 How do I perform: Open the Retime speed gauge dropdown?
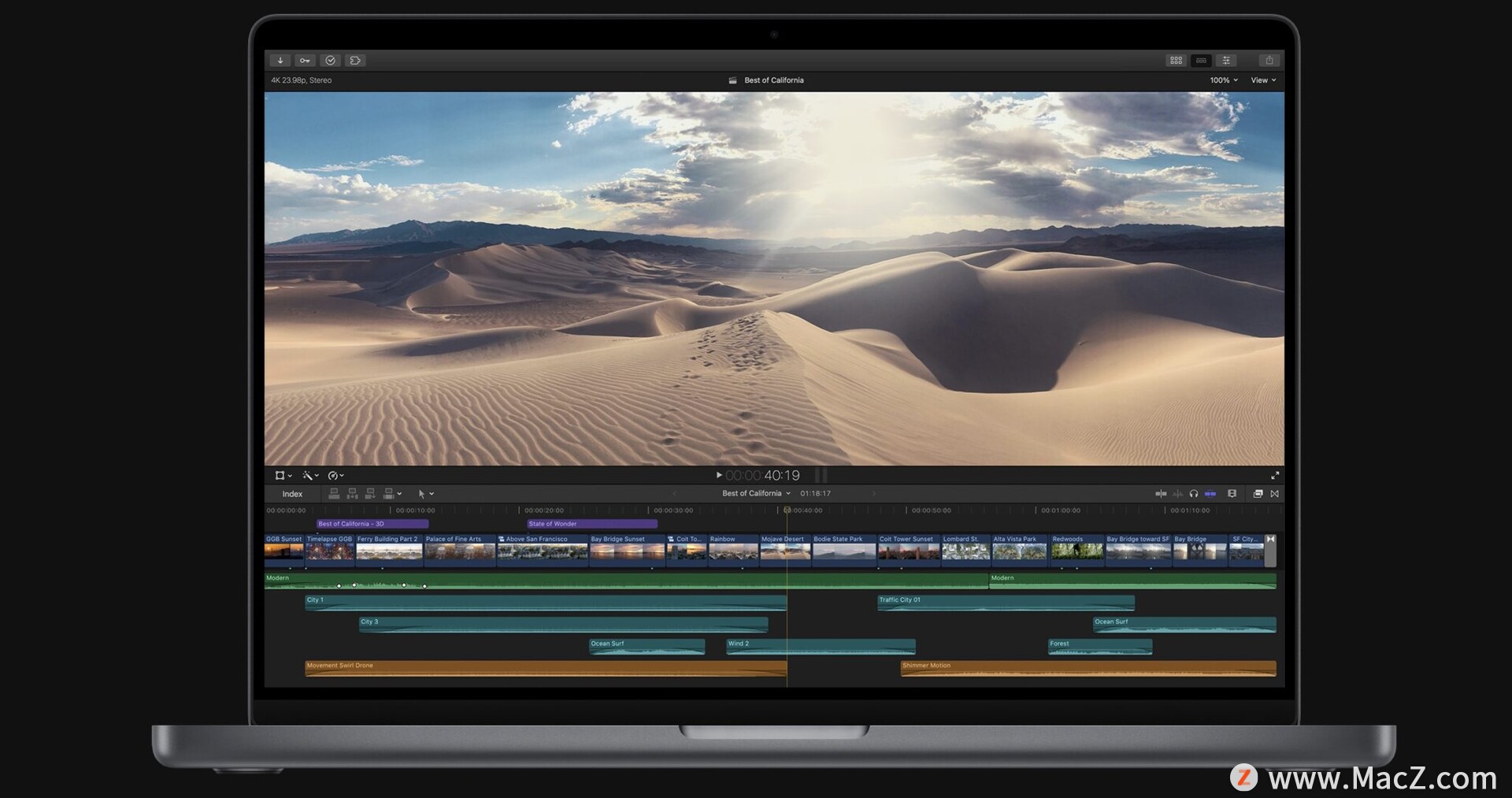tap(335, 476)
